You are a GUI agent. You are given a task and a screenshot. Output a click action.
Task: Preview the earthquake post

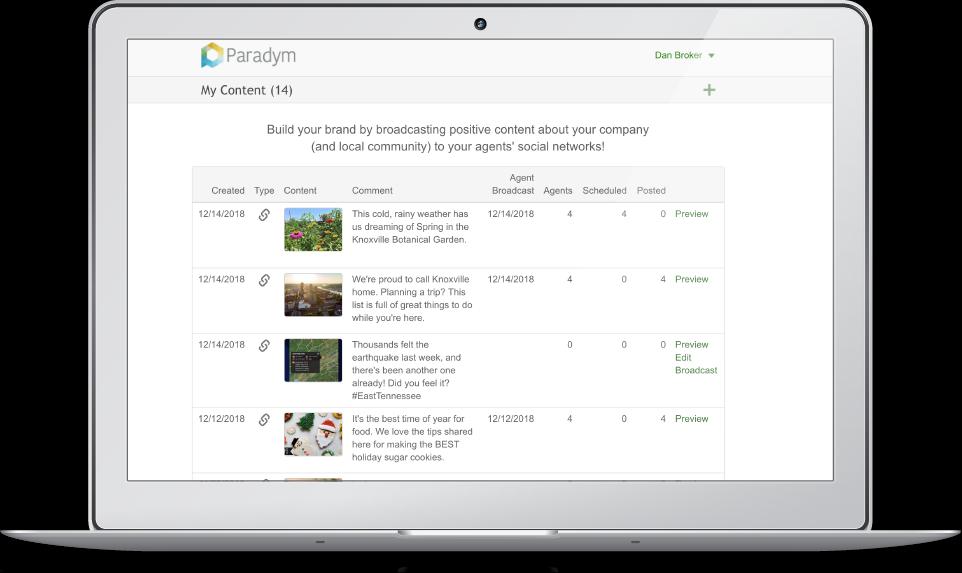coord(691,344)
